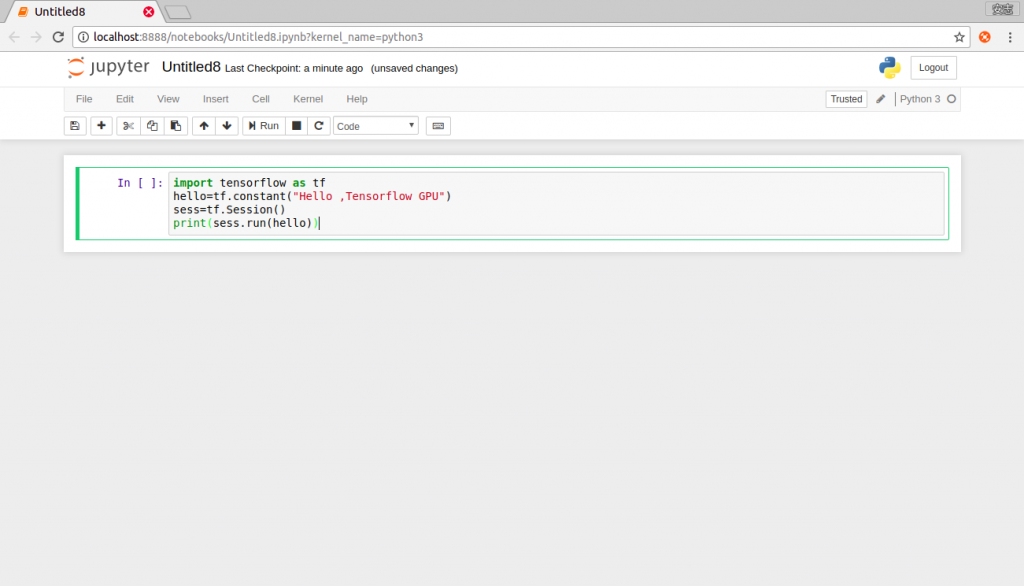Click the Last Checkpoint status text
The width and height of the screenshot is (1024, 586).
point(294,69)
